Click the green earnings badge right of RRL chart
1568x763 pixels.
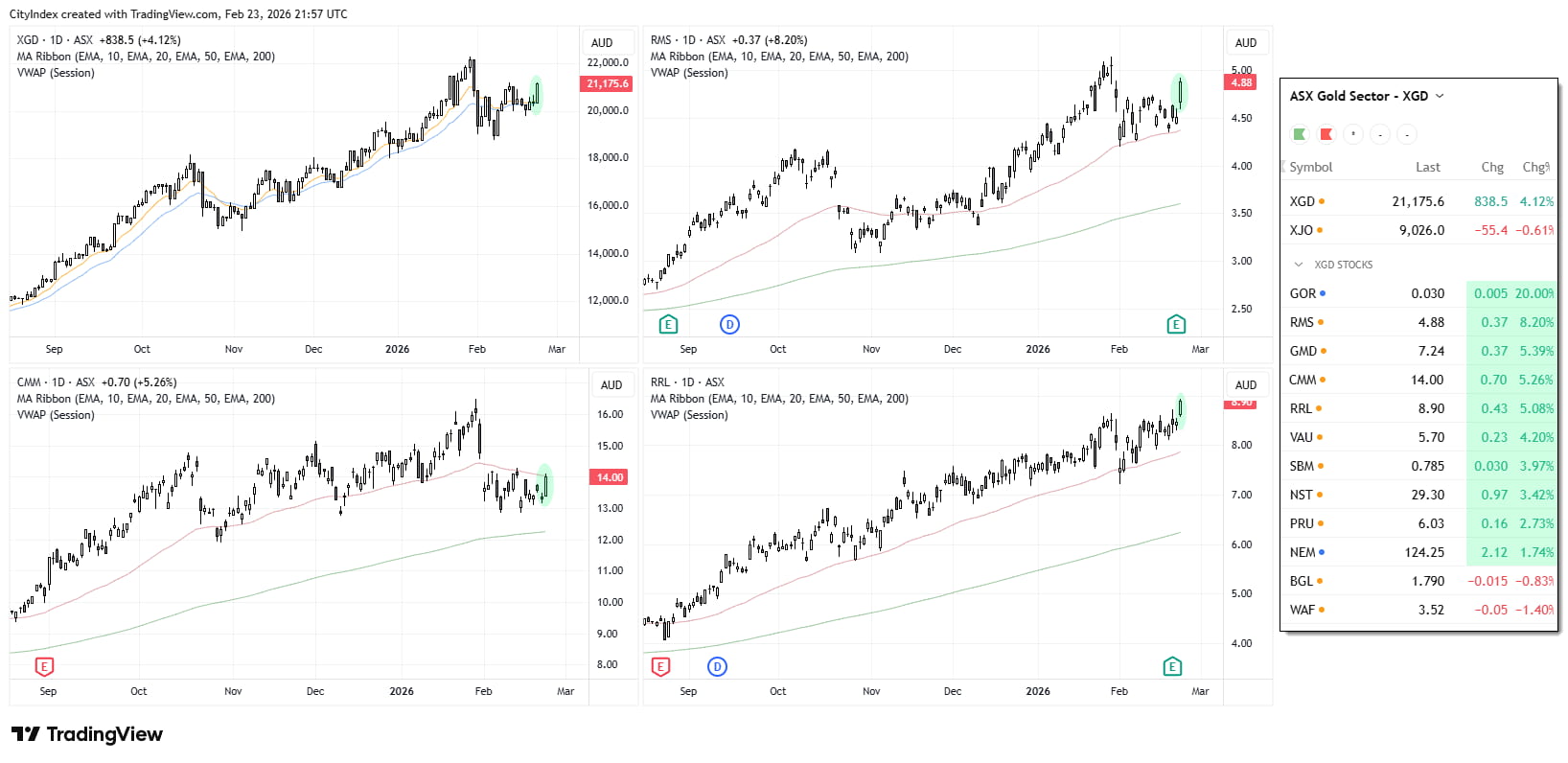1172,665
